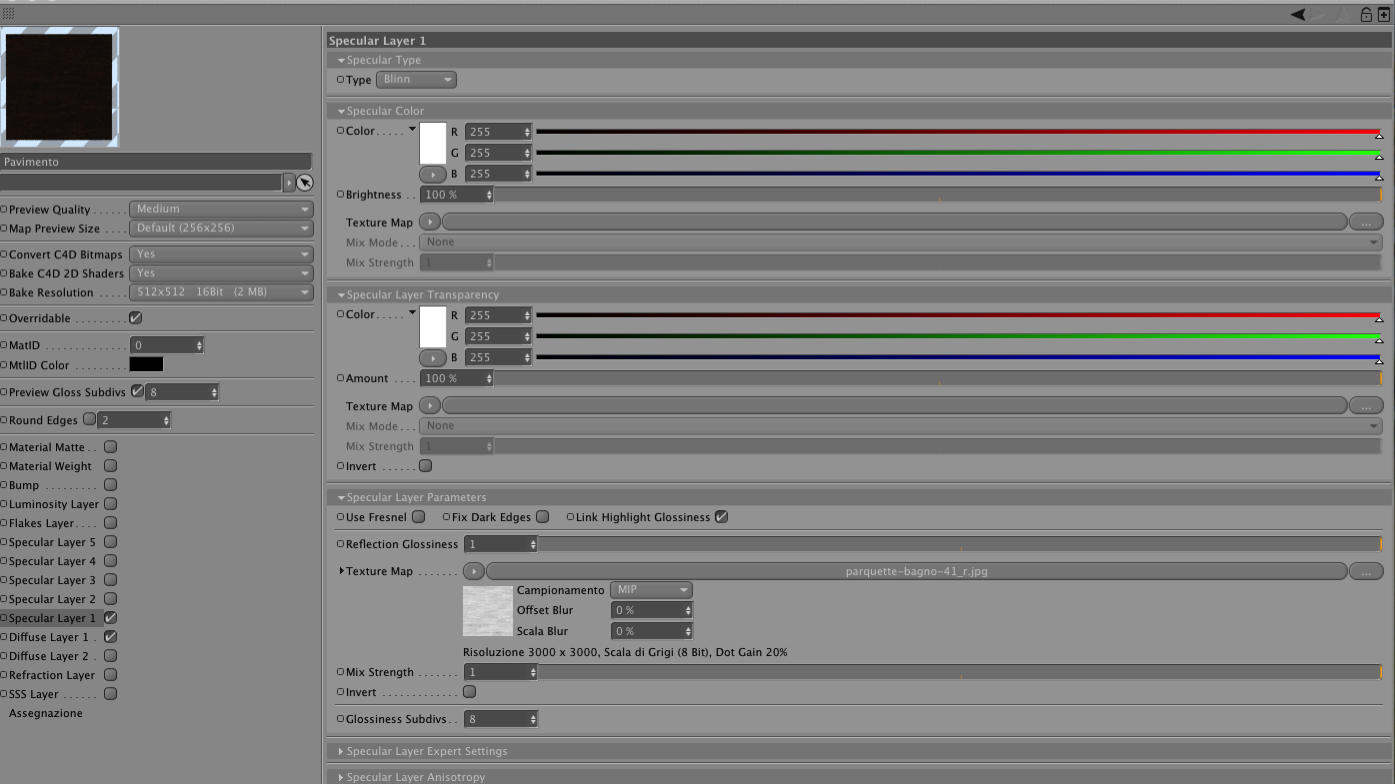Click the MtlID Color black swatch
The image size is (1395, 784).
pyautogui.click(x=146, y=365)
